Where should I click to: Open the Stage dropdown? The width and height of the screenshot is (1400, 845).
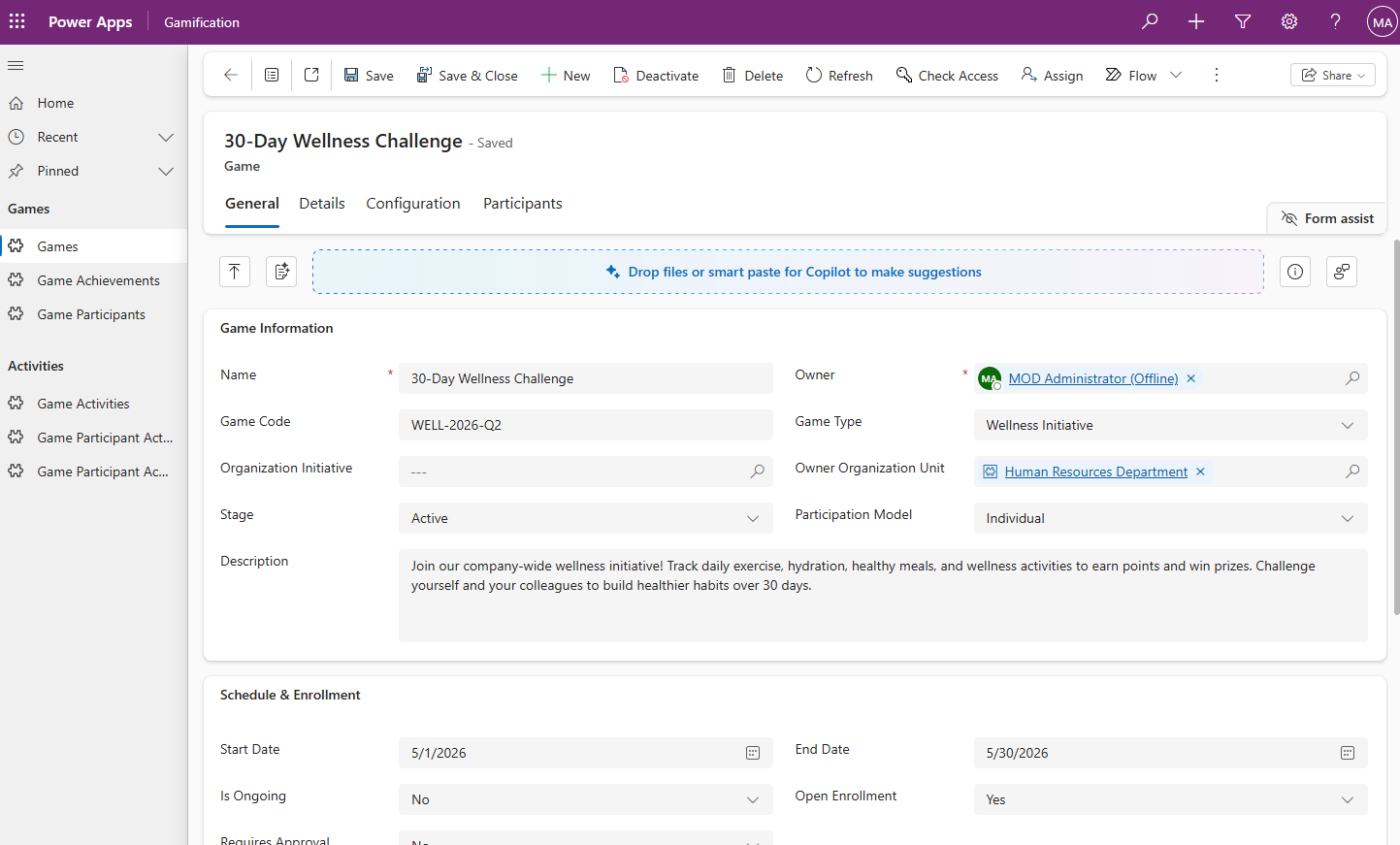coord(586,518)
